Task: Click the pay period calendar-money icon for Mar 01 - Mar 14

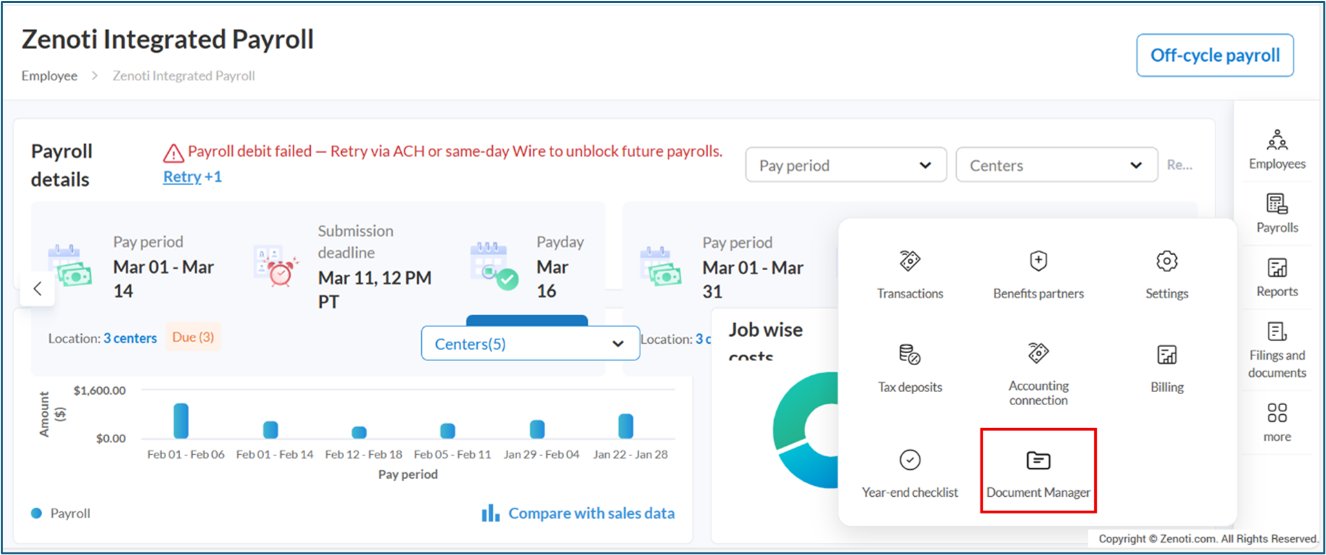Action: click(70, 264)
